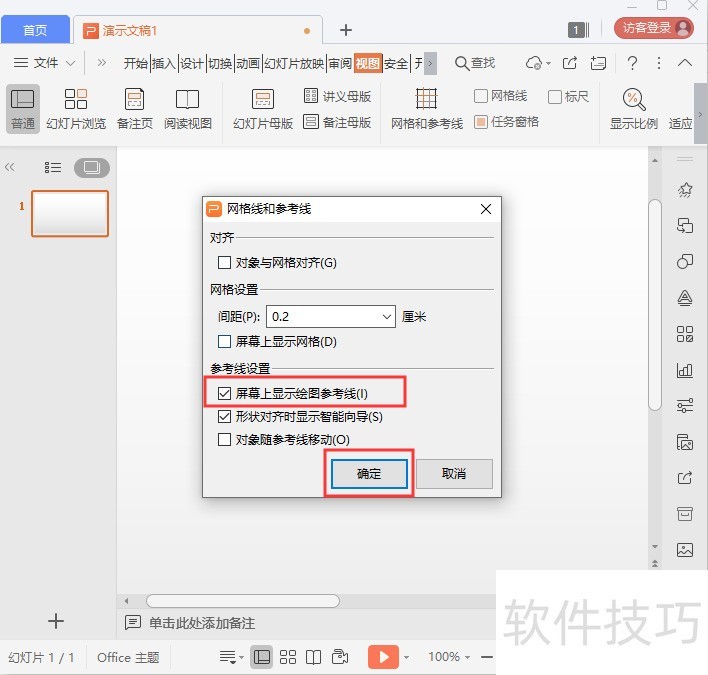Enable the 网格线 checkbox in ribbon
Viewport: 708px width, 675px height.
point(481,96)
